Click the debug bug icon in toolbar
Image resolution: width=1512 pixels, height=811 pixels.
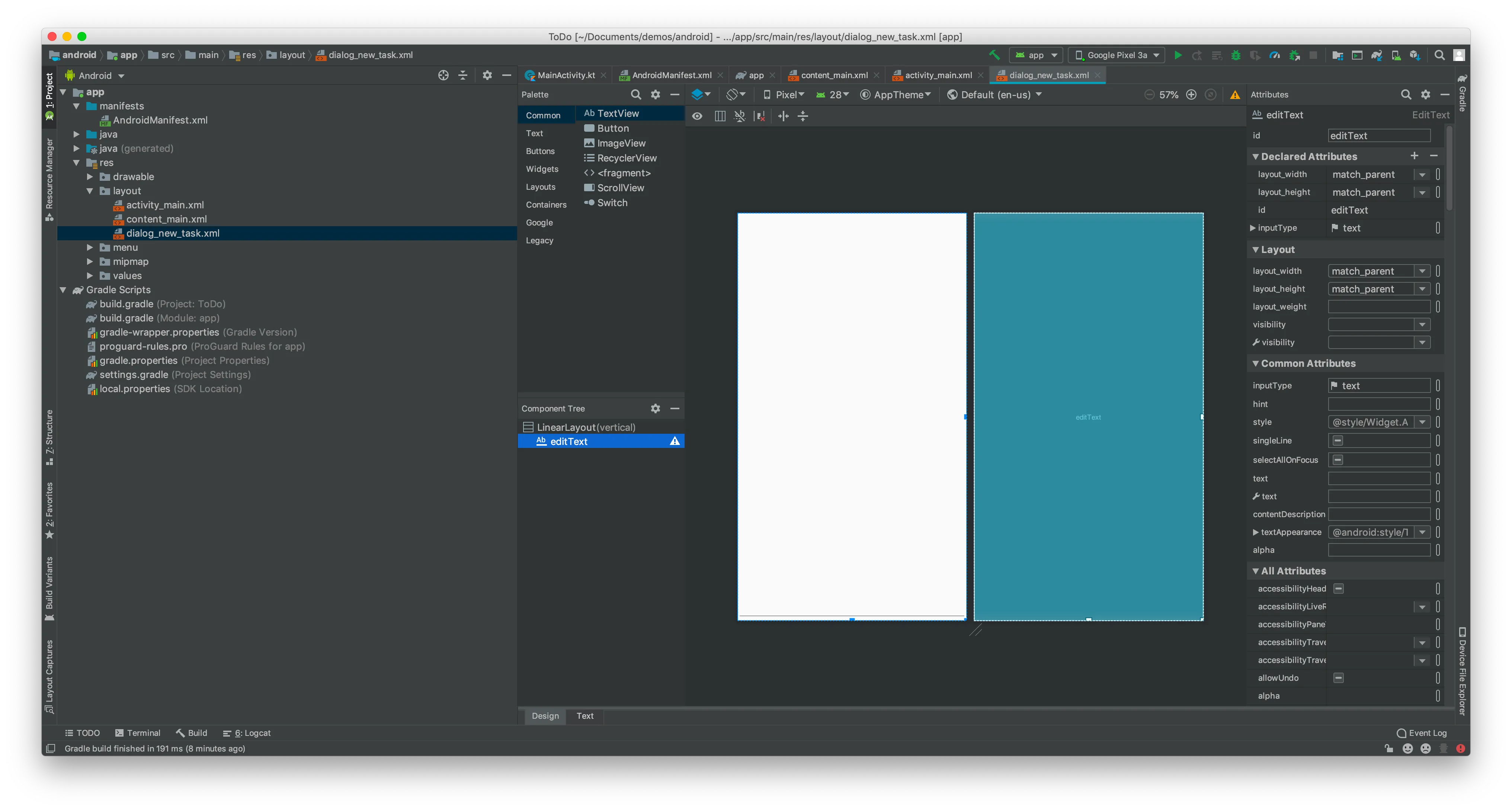pyautogui.click(x=1236, y=55)
